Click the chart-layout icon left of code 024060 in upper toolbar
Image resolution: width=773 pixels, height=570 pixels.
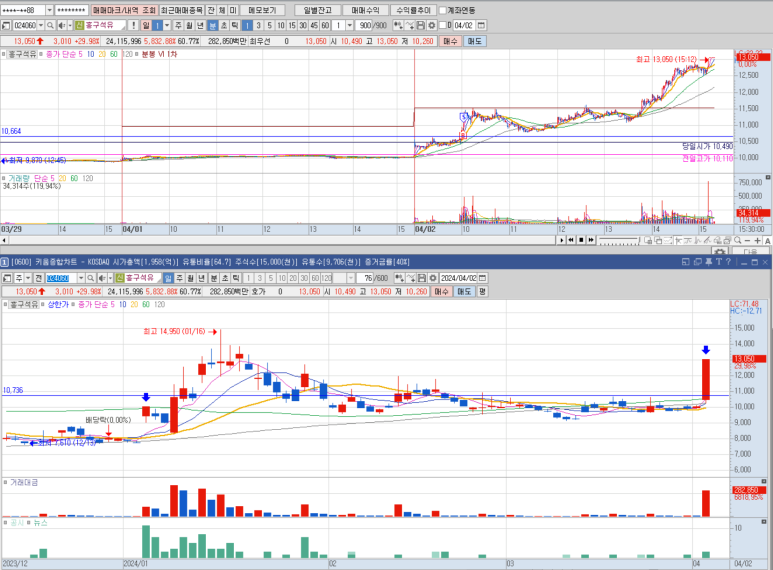click(5, 25)
